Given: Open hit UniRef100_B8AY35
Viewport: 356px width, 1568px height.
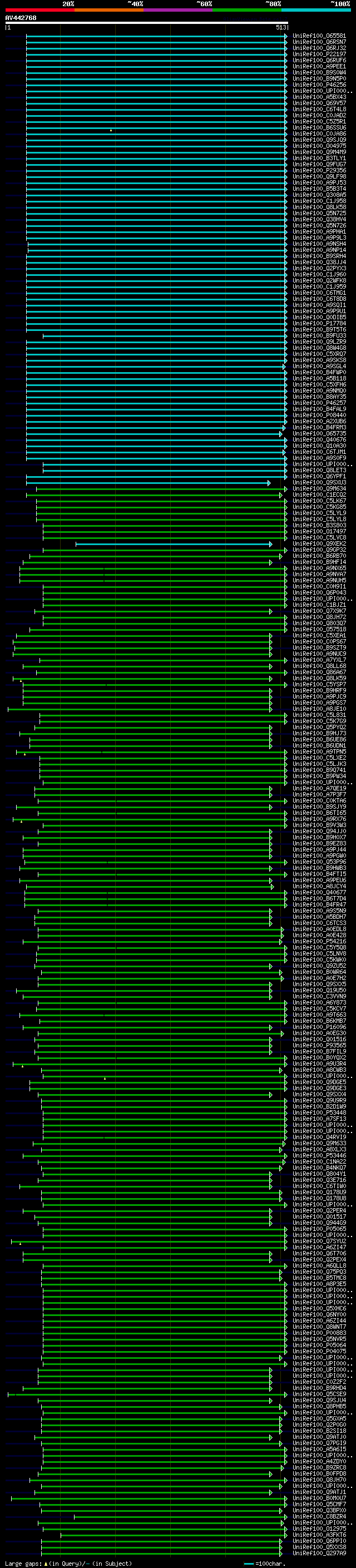Looking at the screenshot, I should point(319,397).
